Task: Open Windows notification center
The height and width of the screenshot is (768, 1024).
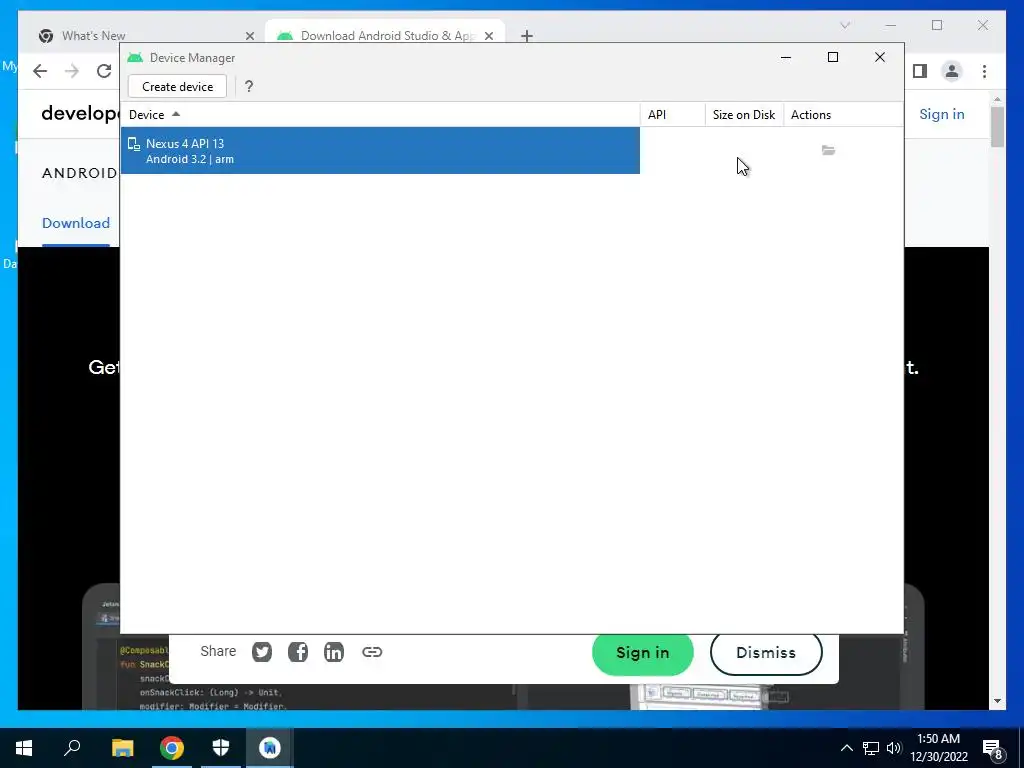Action: click(993, 748)
